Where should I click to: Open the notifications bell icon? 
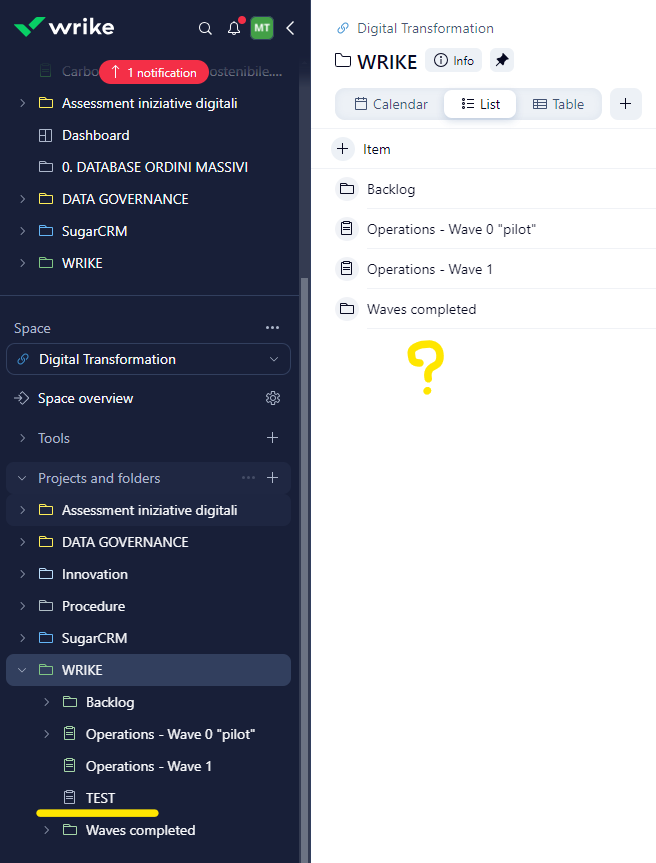pos(234,28)
